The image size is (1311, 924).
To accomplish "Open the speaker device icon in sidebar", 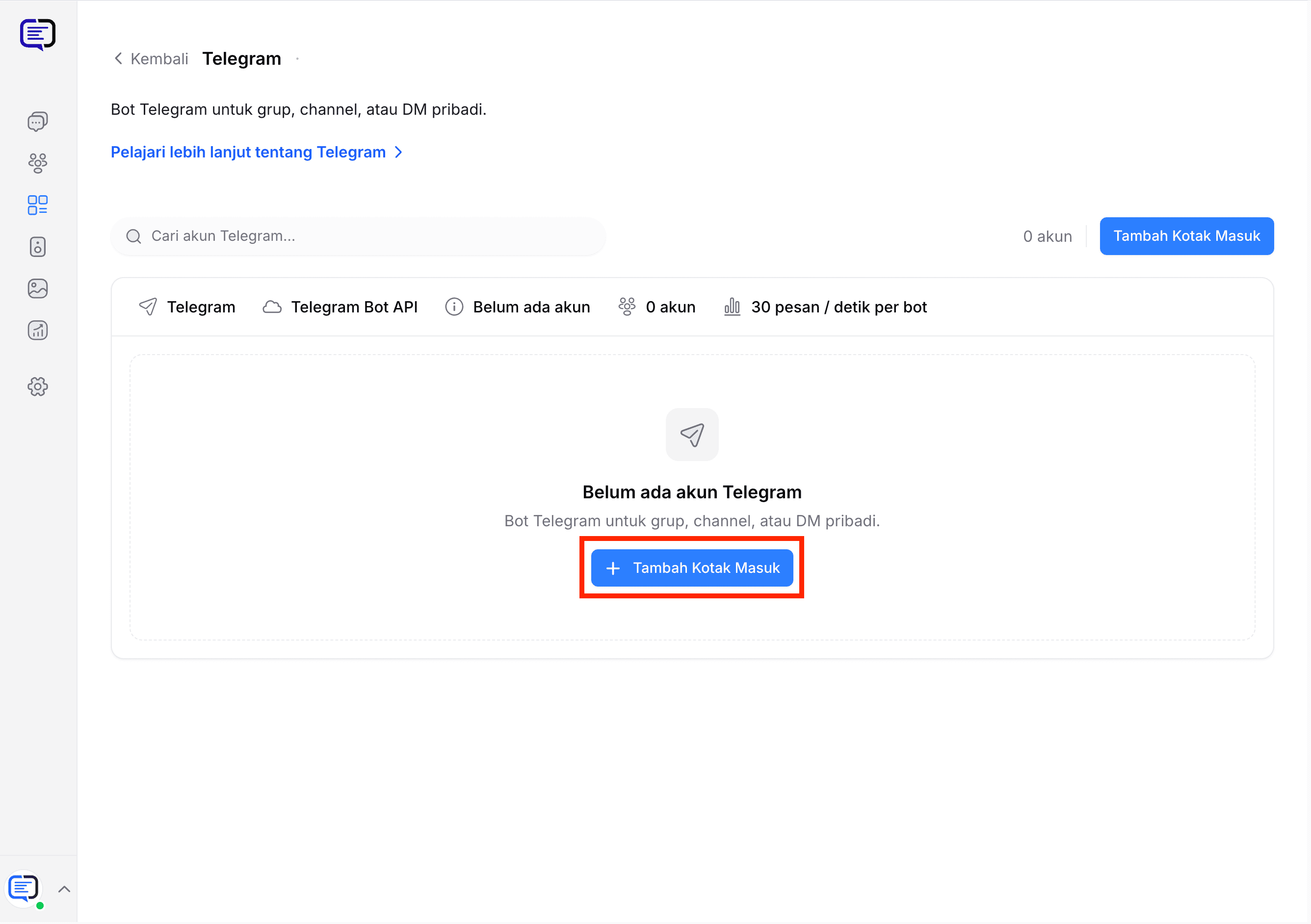I will click(38, 247).
